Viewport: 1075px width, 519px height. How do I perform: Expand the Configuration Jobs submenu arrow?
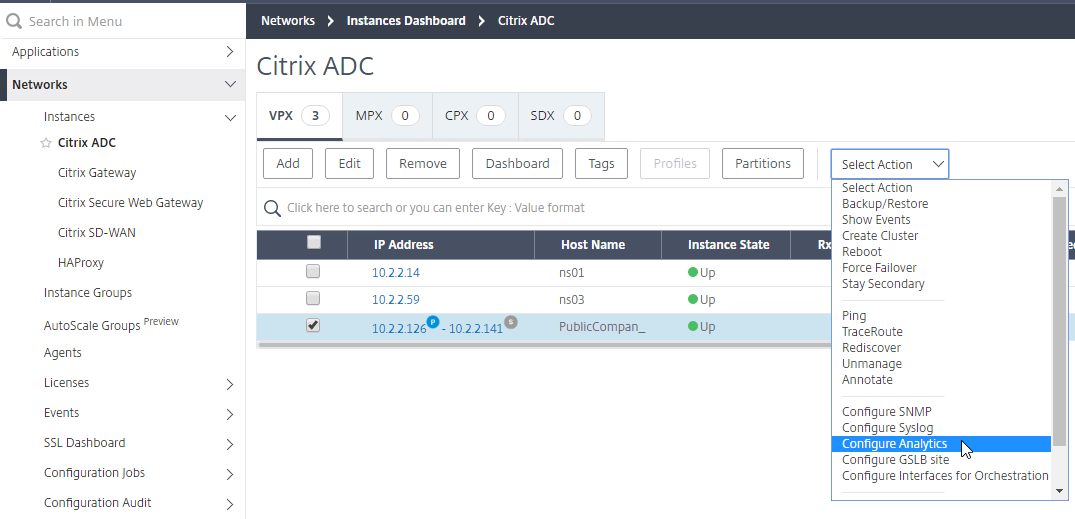pyautogui.click(x=230, y=474)
